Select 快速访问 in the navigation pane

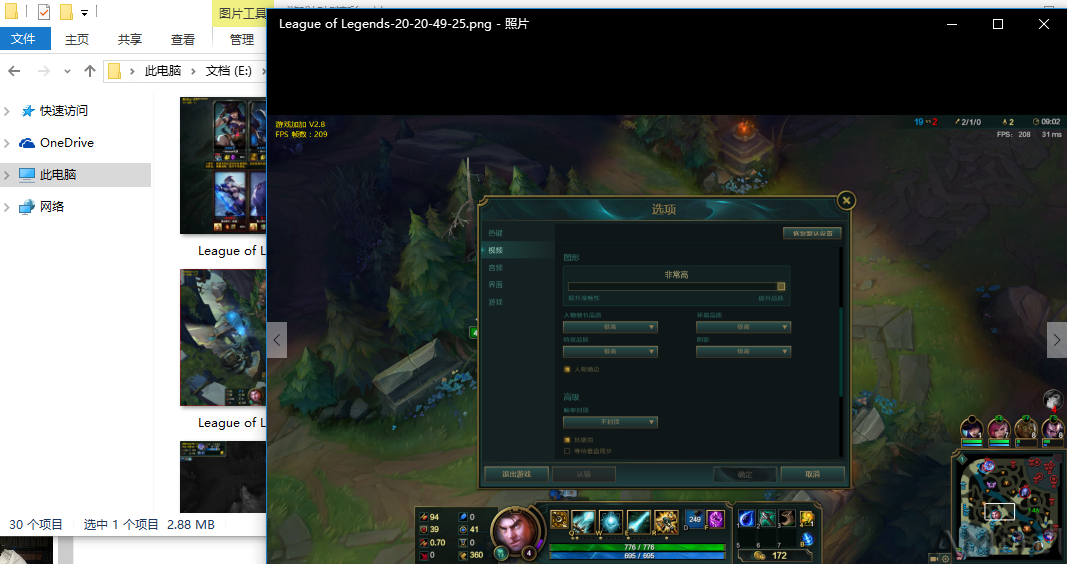63,111
